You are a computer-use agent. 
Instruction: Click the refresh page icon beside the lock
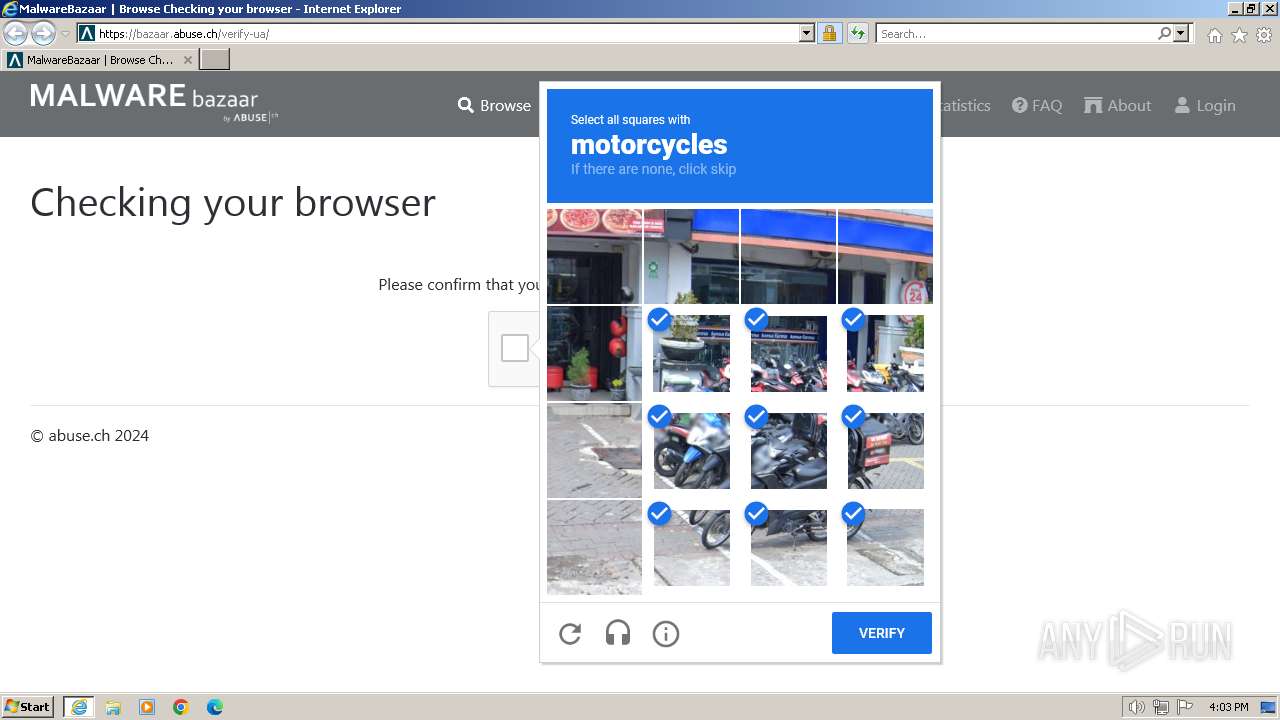click(x=857, y=33)
